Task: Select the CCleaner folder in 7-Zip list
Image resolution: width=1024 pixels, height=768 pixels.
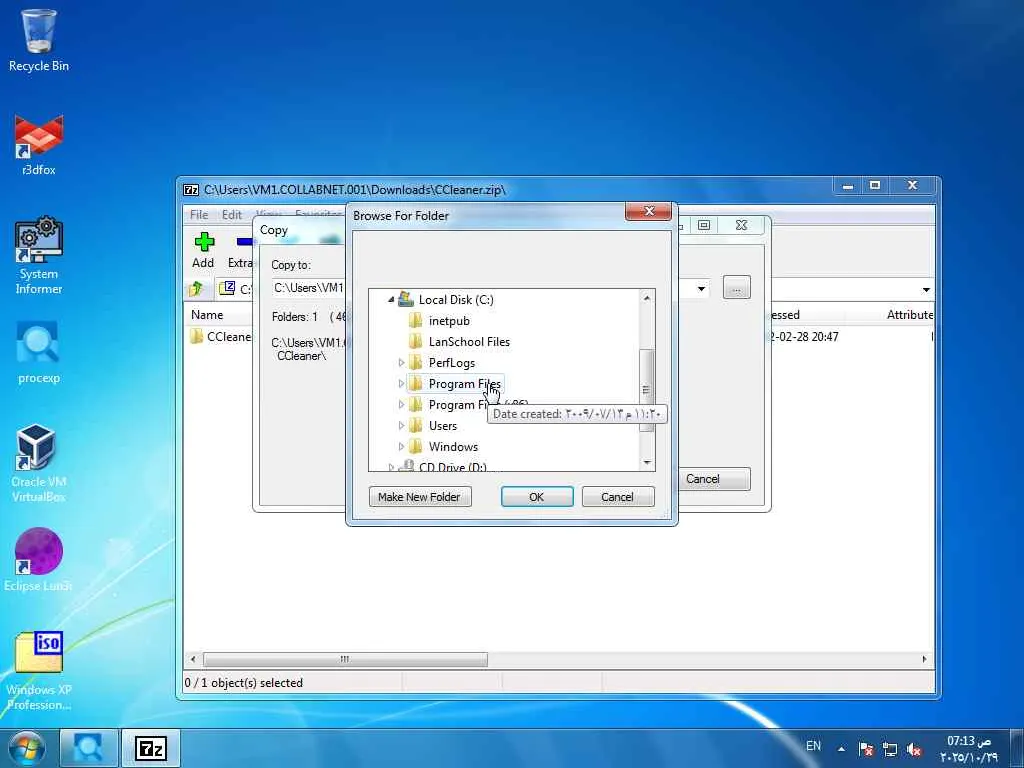Action: (x=221, y=337)
